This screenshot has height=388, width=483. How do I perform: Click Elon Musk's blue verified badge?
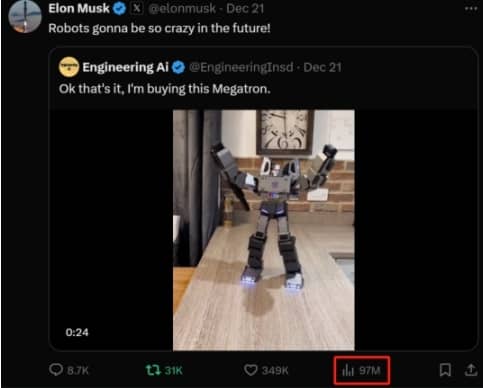(119, 9)
